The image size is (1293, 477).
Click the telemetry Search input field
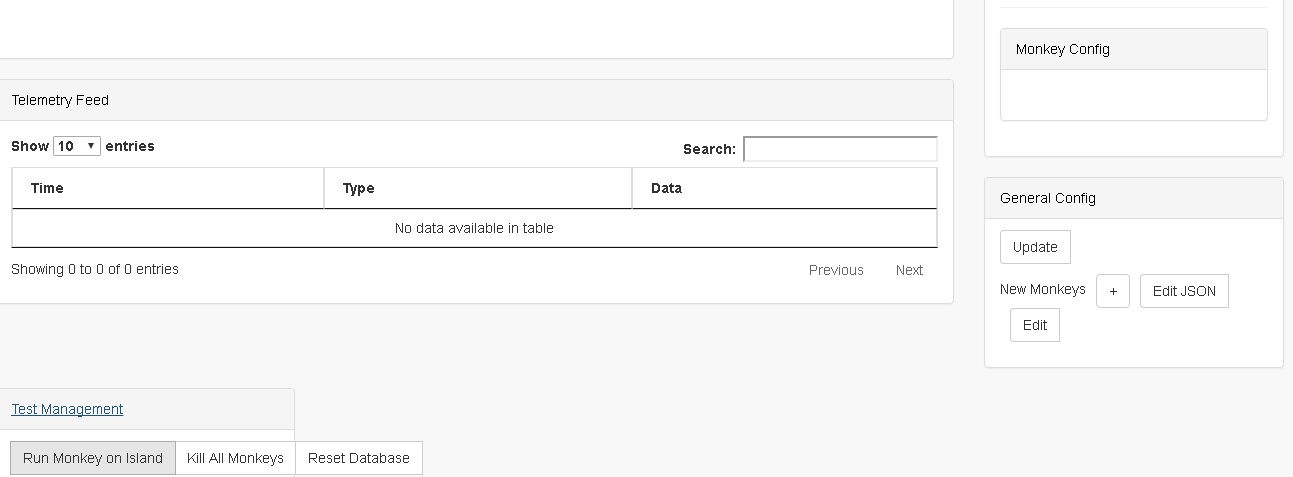840,149
